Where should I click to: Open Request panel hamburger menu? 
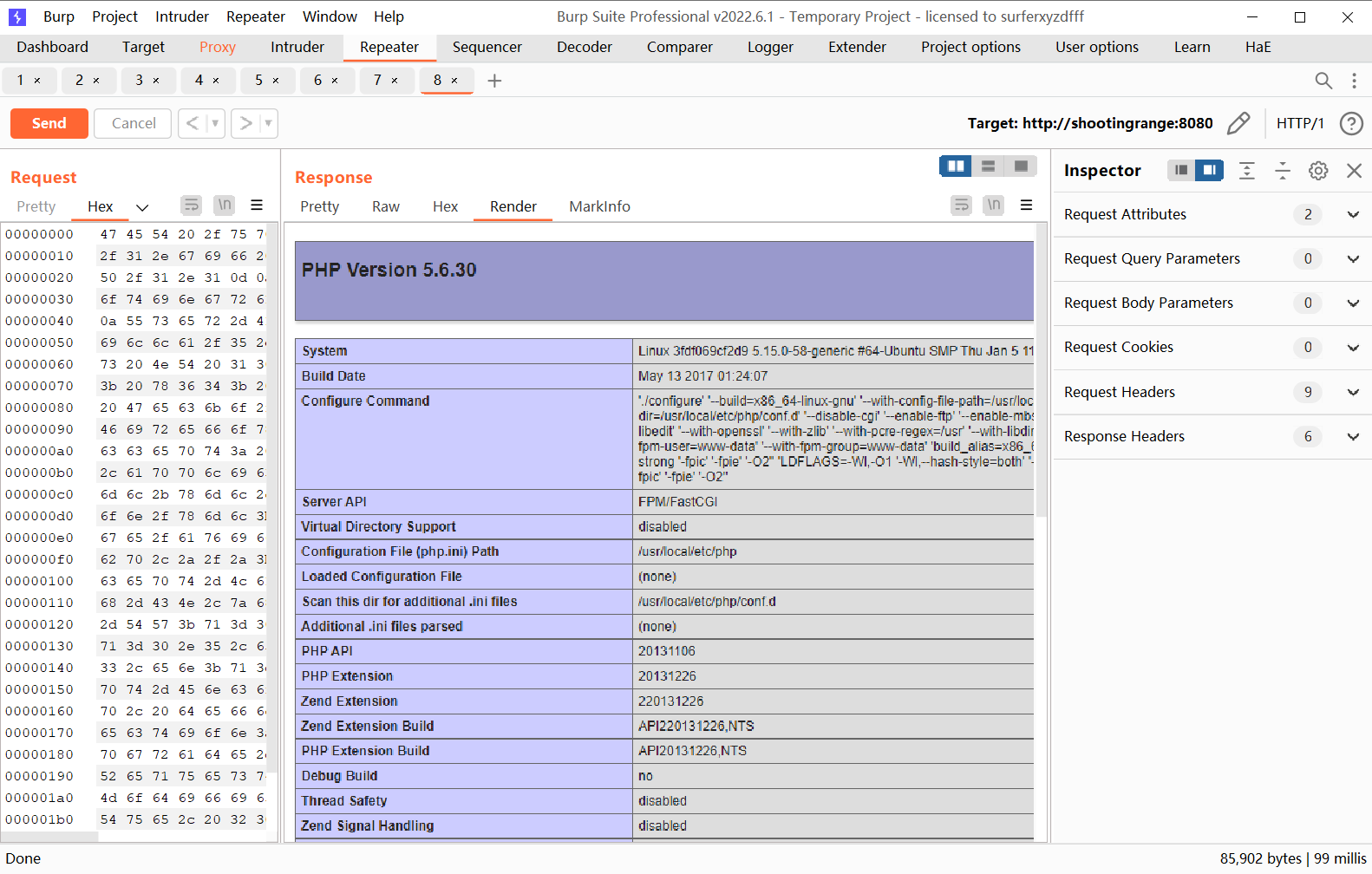coord(257,205)
